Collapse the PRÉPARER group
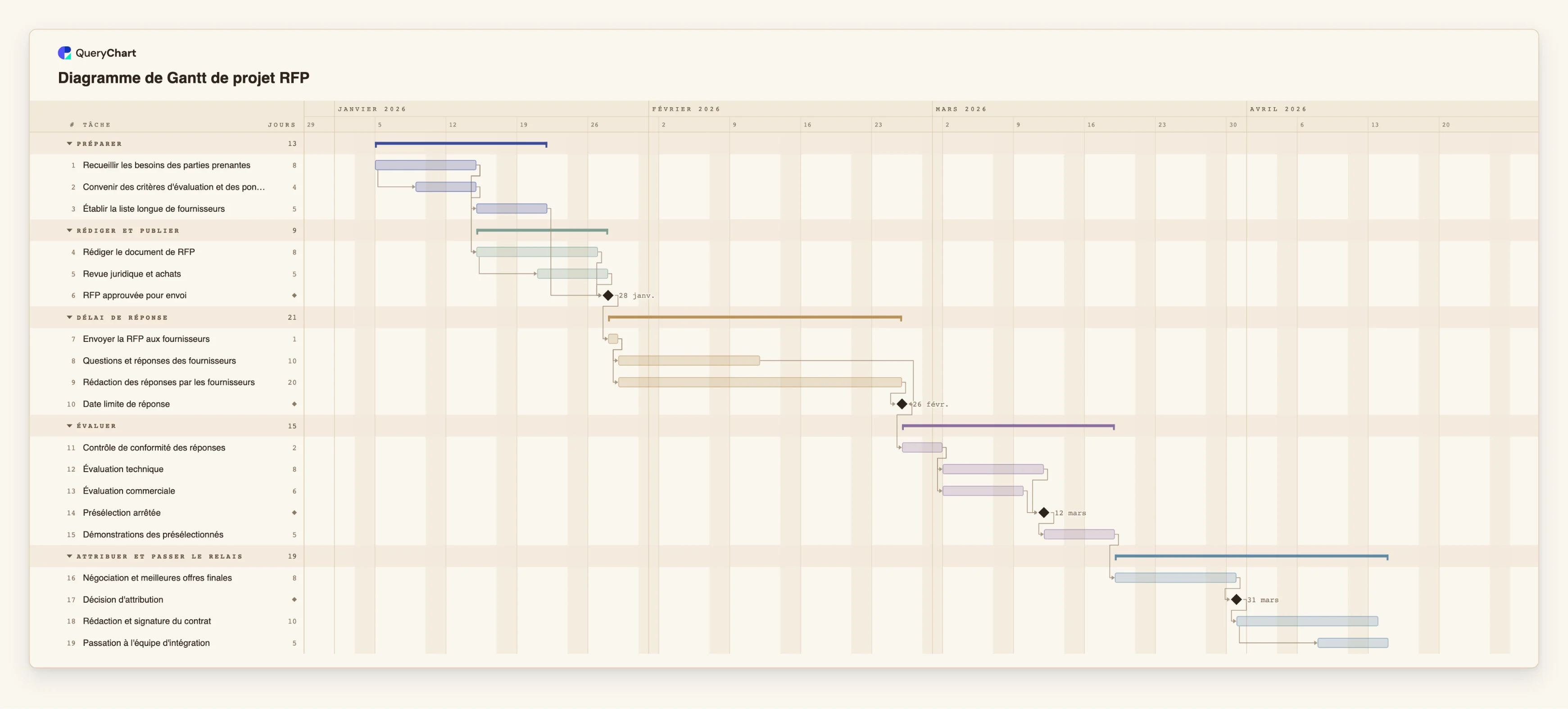1568x709 pixels. tap(69, 144)
